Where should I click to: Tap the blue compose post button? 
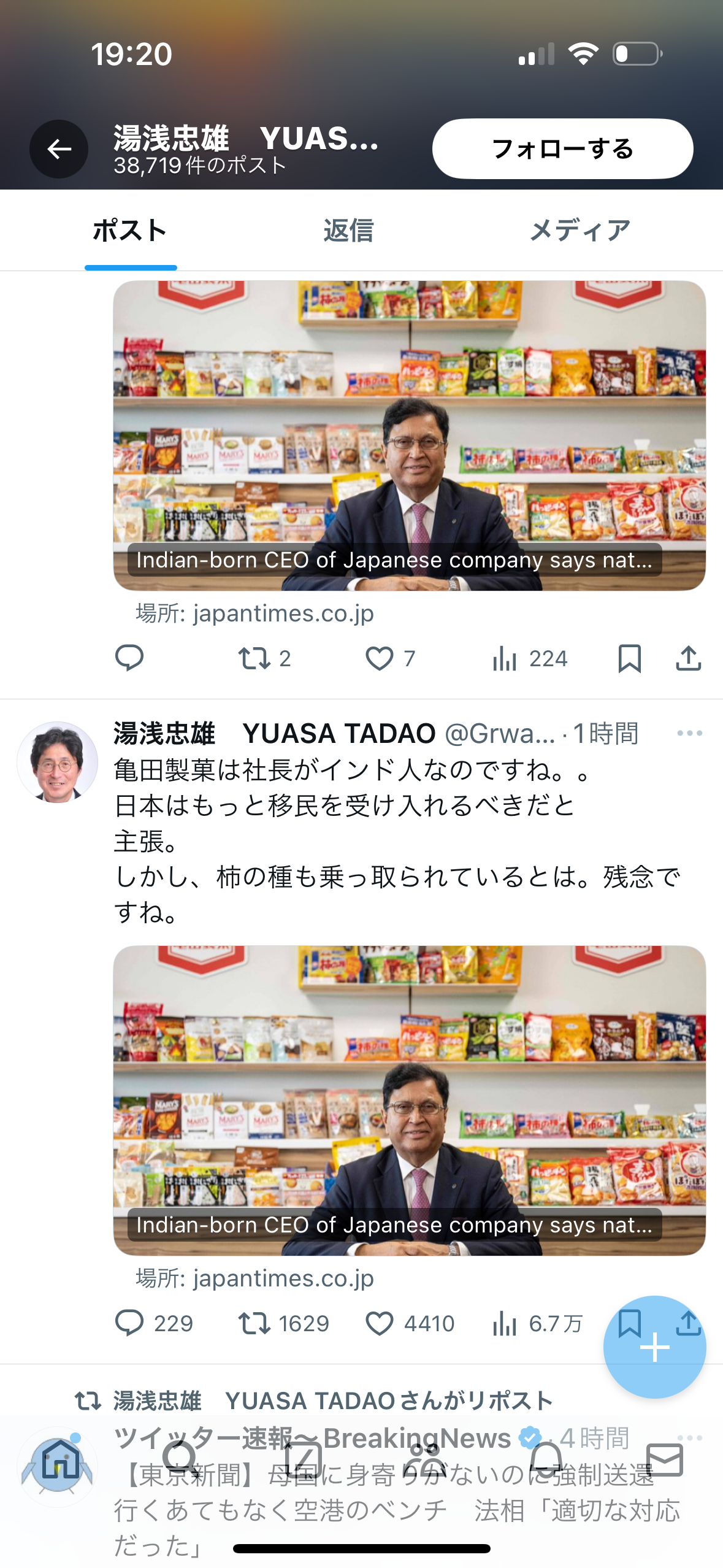point(654,1347)
